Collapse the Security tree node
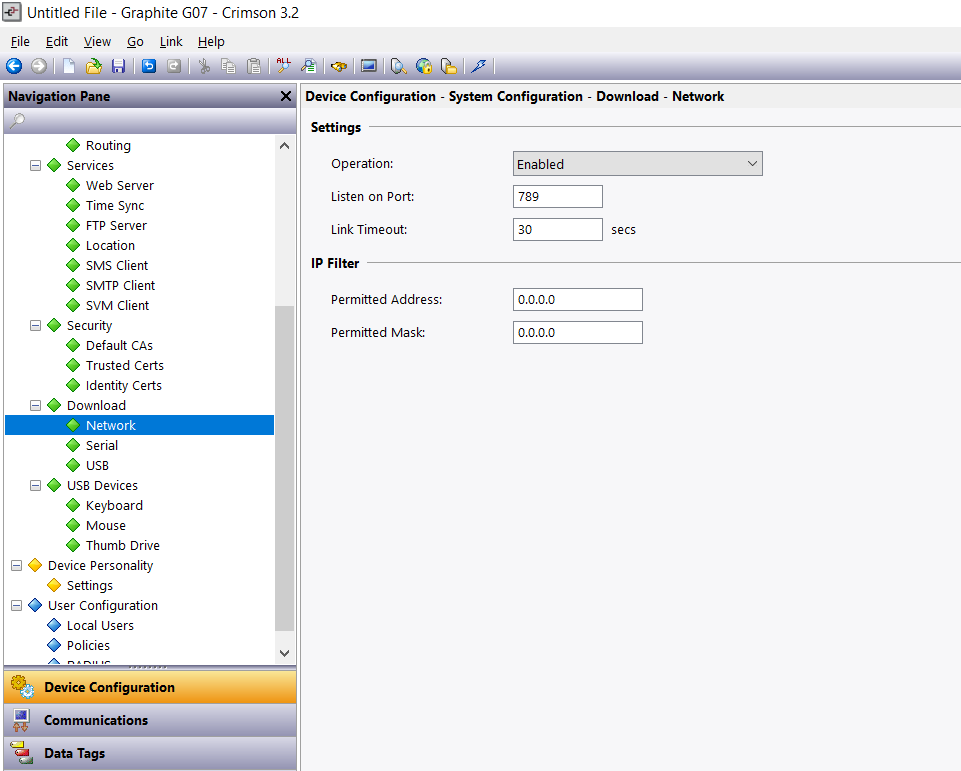Image resolution: width=961 pixels, height=771 pixels. (x=36, y=325)
